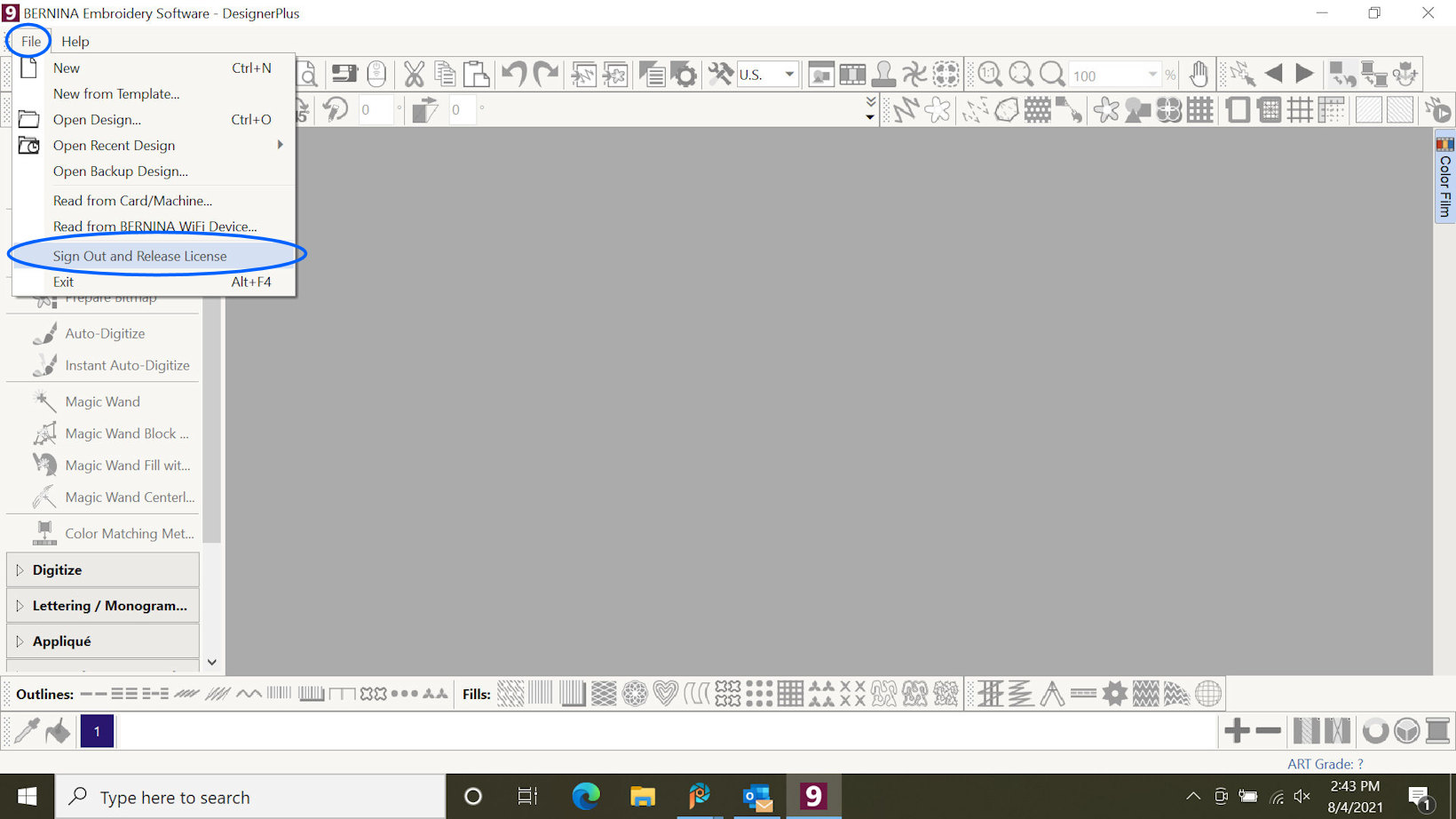Screen dimensions: 1456x819
Task: Click the gear Options icon
Action: (x=684, y=75)
